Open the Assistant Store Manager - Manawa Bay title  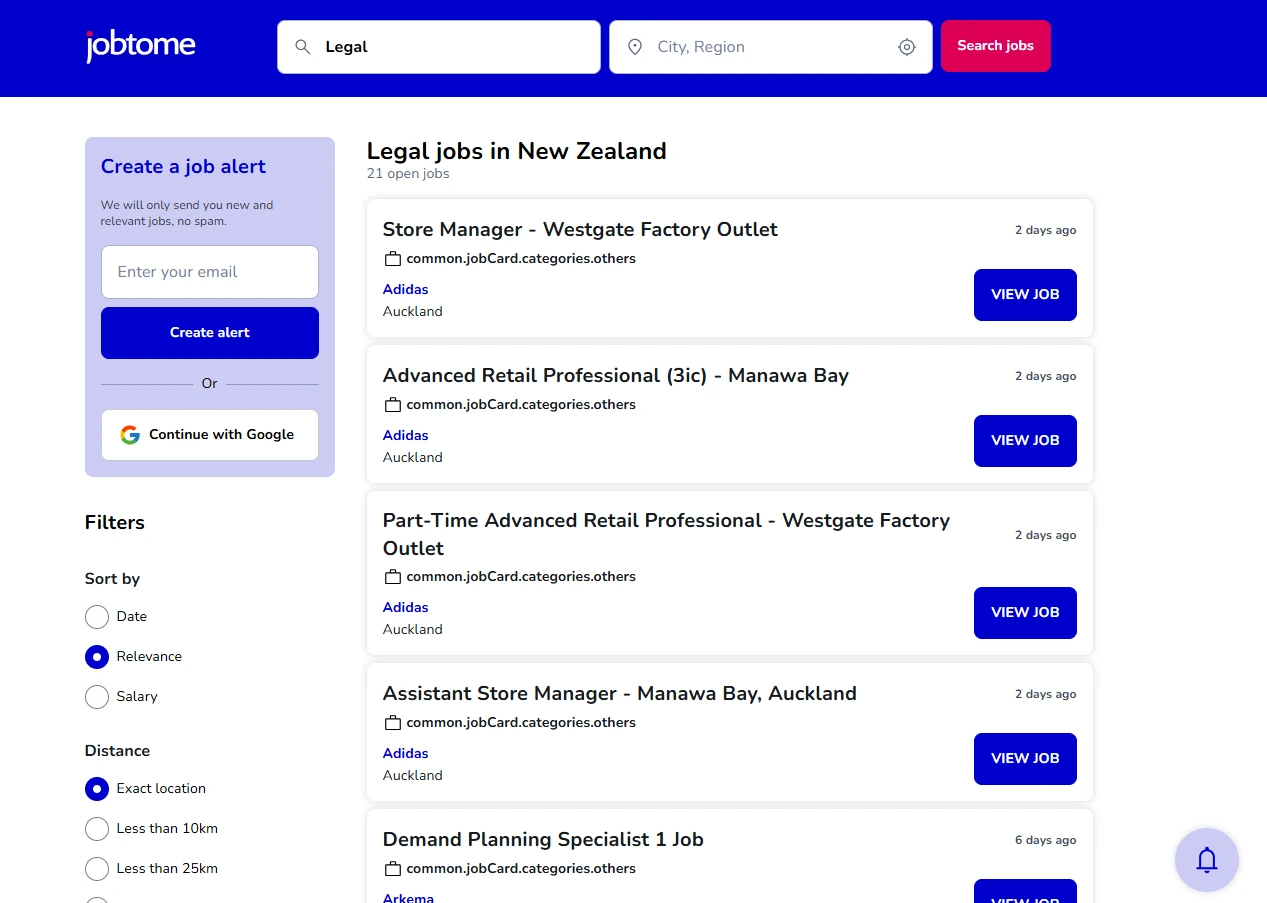tap(620, 694)
